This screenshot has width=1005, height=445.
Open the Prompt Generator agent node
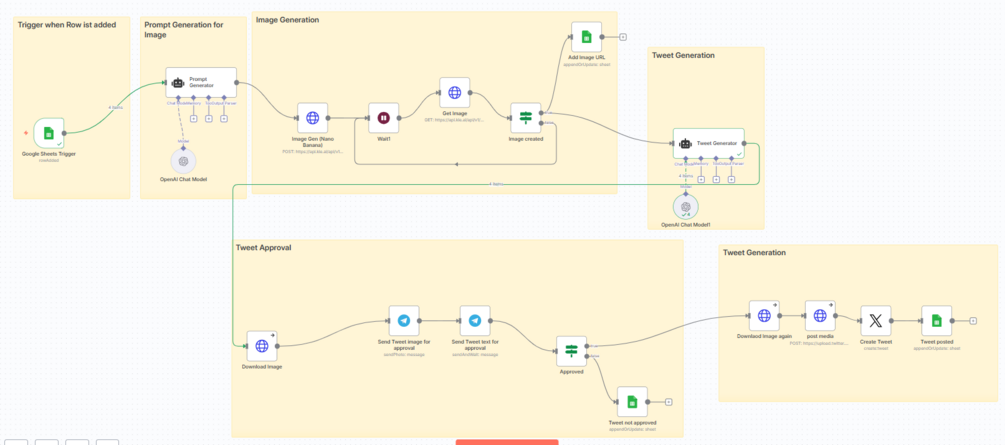click(x=201, y=83)
